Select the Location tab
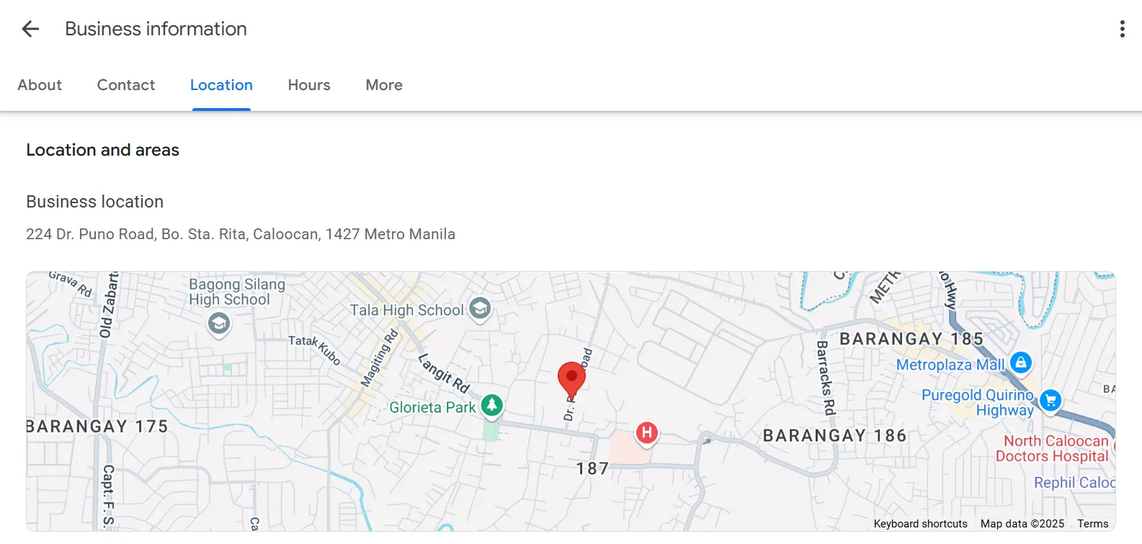Viewport: 1142px width, 544px height. pyautogui.click(x=221, y=85)
